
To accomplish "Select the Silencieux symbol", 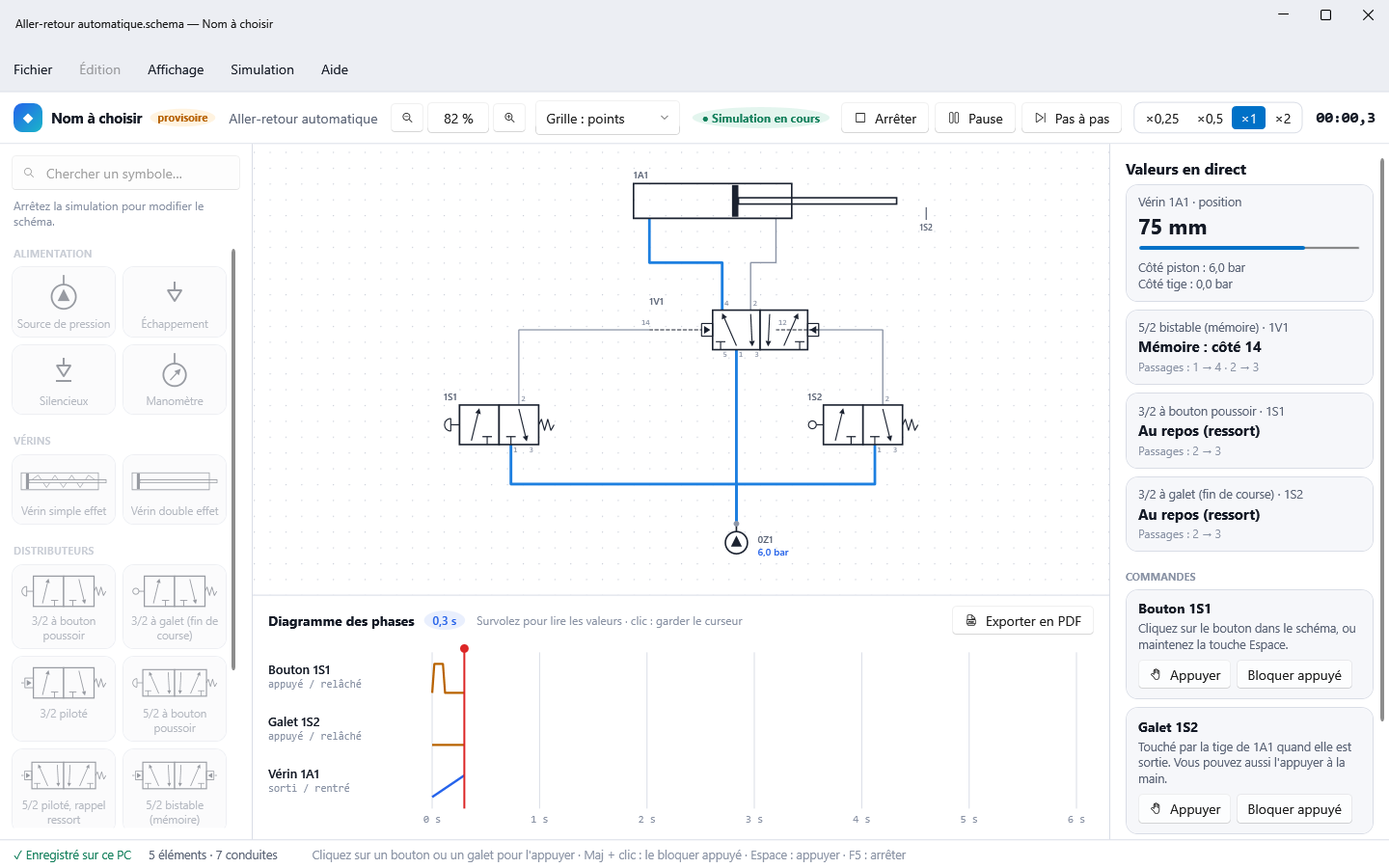I will (x=64, y=379).
